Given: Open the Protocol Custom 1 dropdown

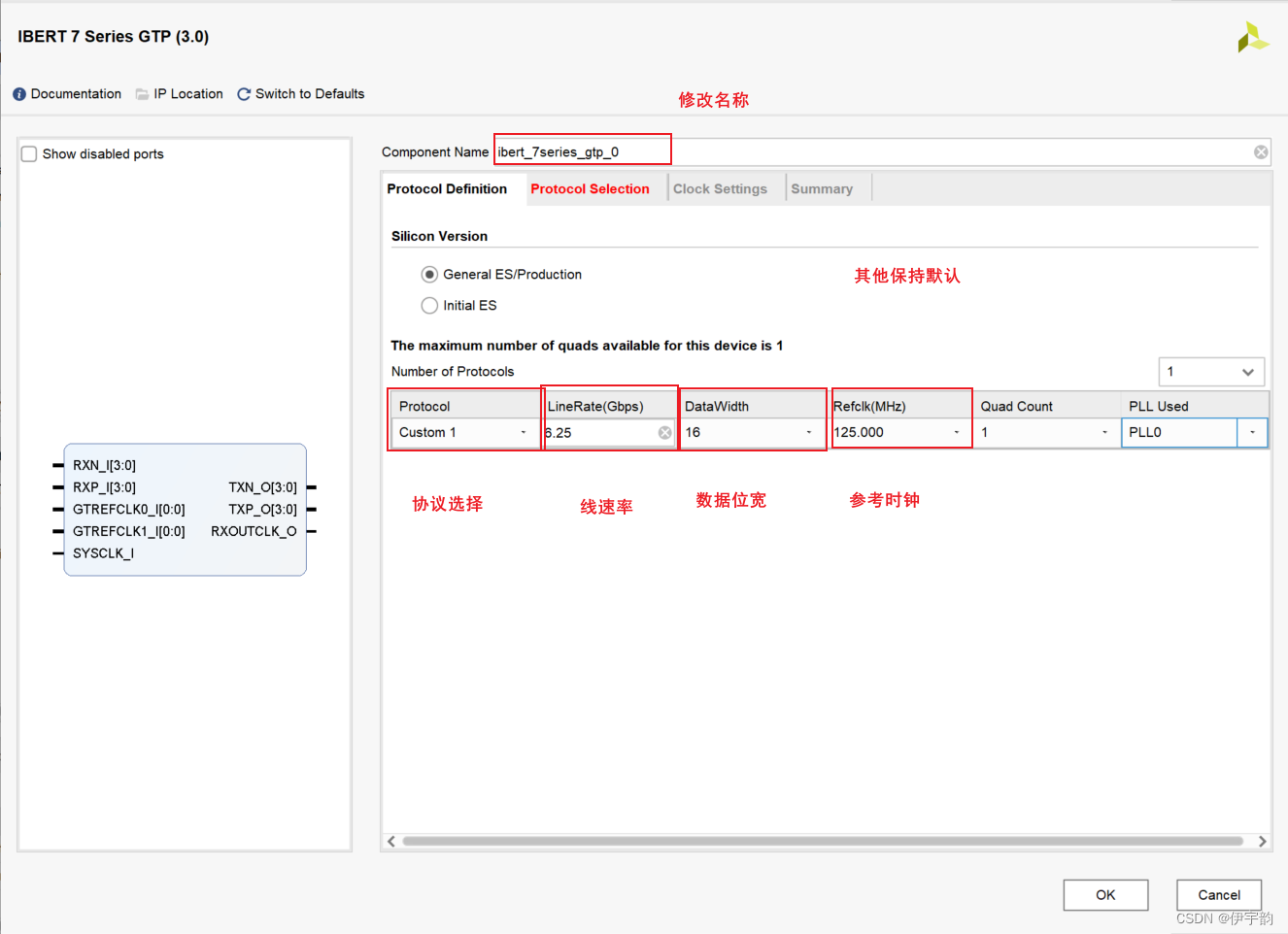Looking at the screenshot, I should coord(524,433).
